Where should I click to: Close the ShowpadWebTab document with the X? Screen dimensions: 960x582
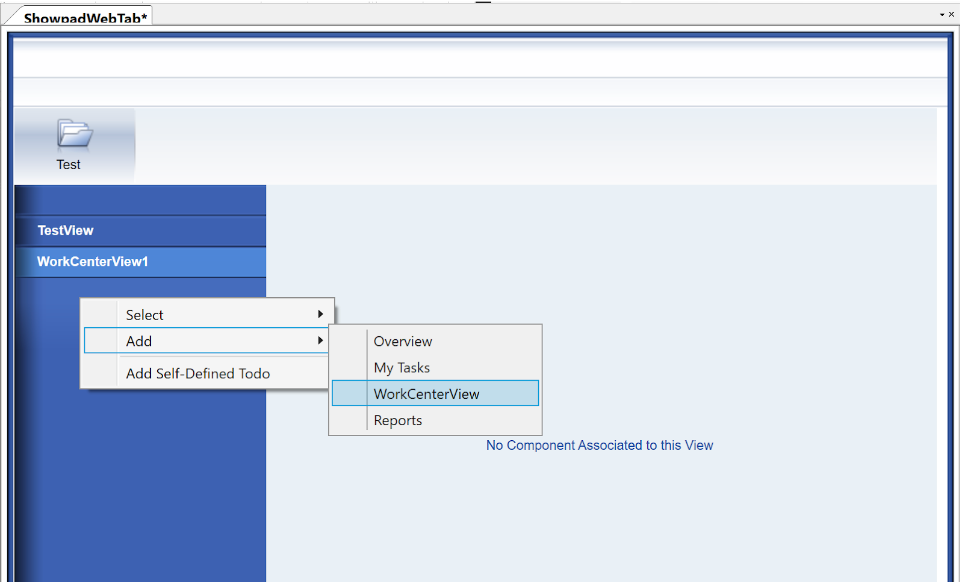[x=951, y=14]
